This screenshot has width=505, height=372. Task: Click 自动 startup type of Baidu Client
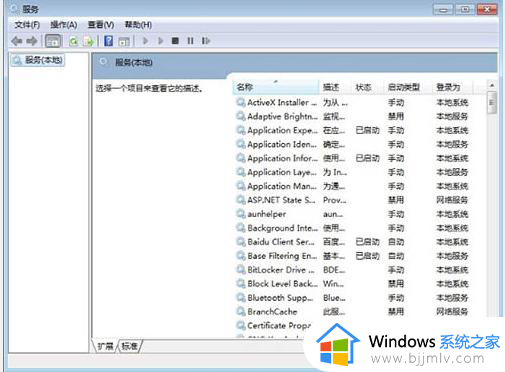click(396, 242)
